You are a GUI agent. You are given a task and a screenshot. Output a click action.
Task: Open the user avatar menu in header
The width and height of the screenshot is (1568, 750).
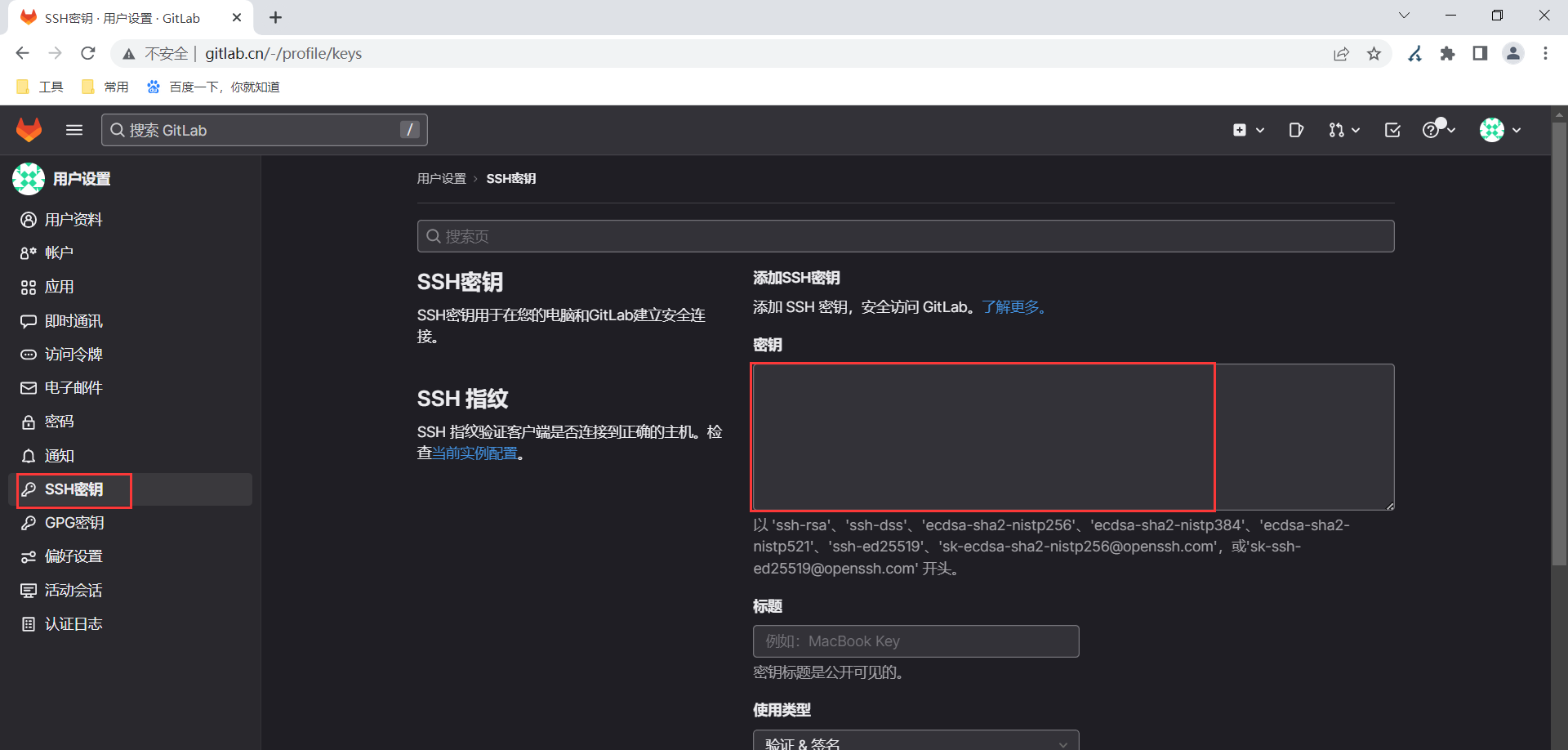pos(1500,130)
